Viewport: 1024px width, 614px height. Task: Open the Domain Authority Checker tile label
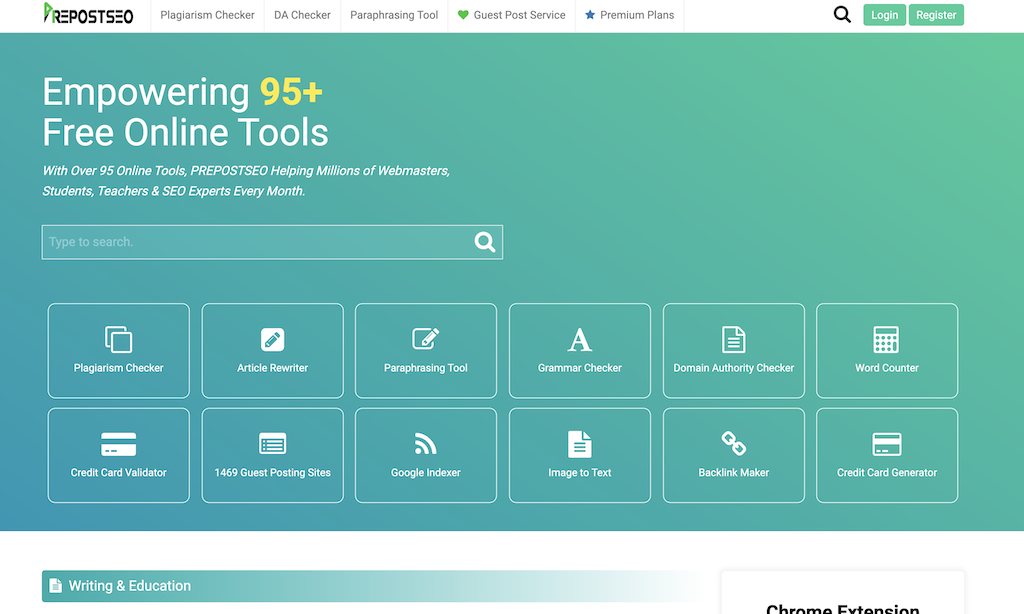(733, 368)
